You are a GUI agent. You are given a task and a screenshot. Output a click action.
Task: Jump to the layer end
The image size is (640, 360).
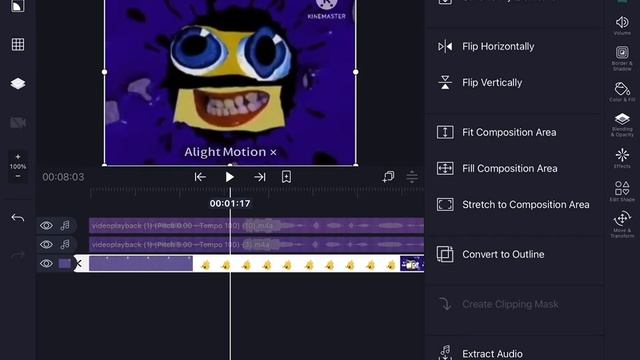(260, 177)
